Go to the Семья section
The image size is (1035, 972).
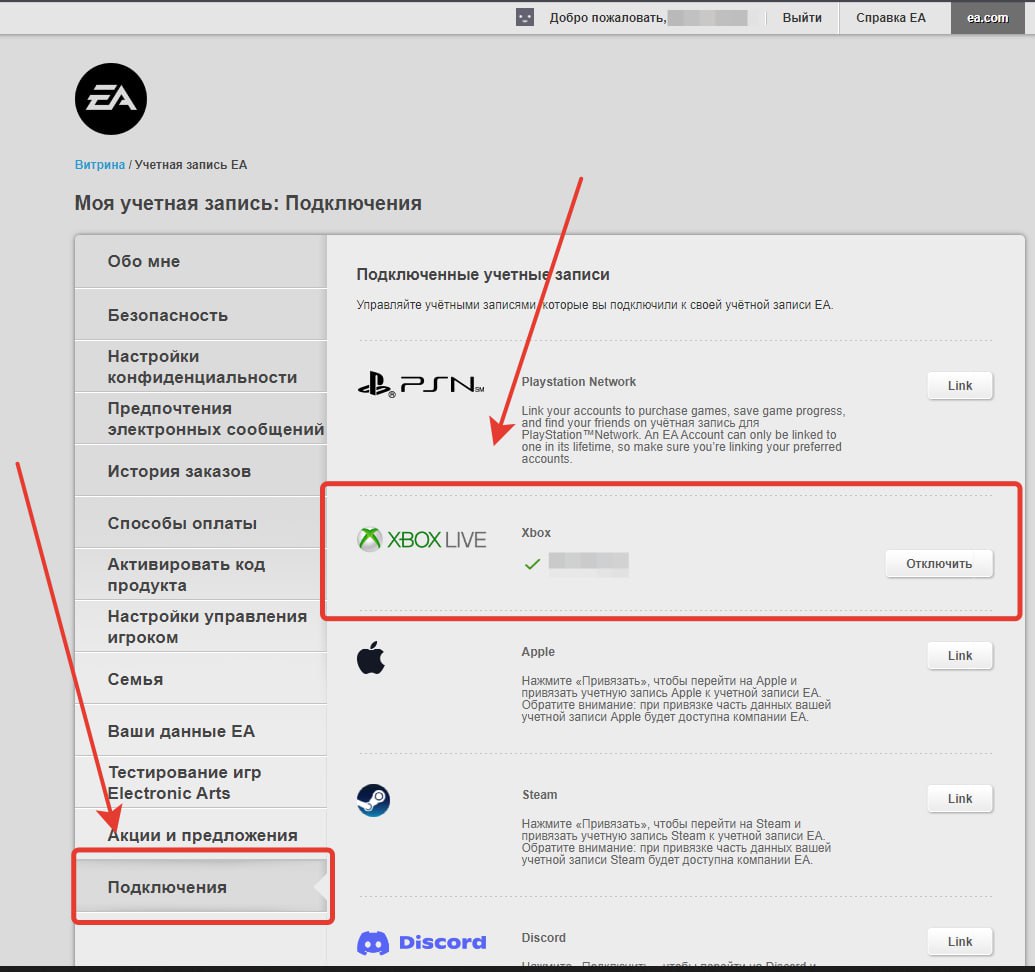201,679
